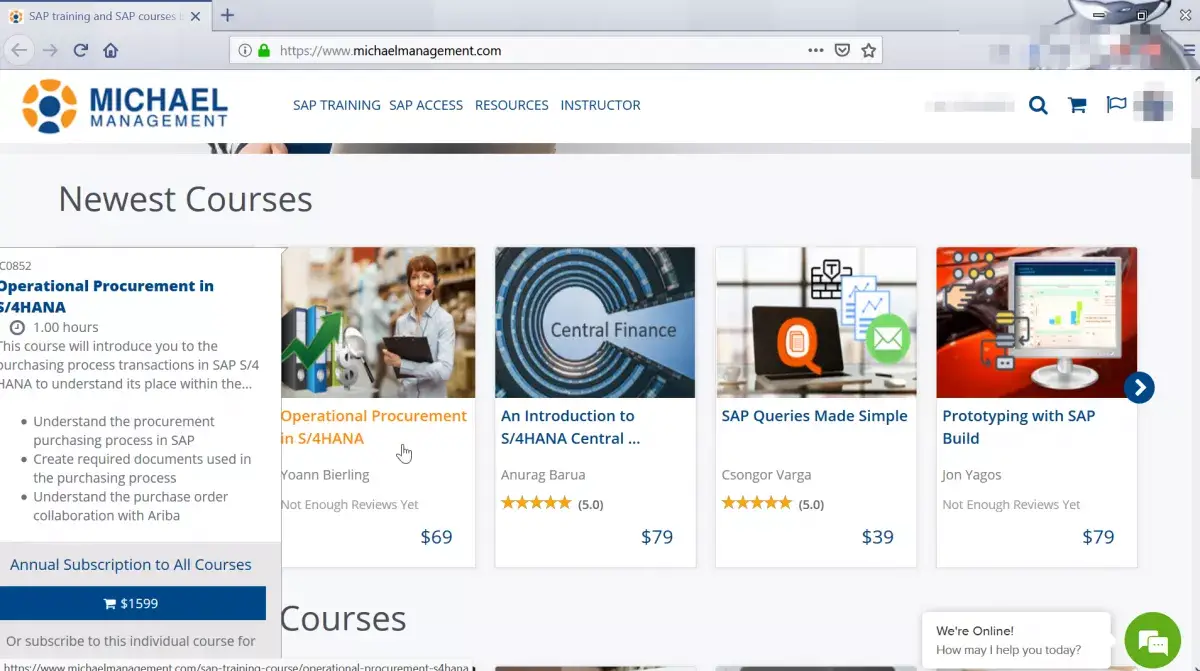Open the live chat bubble icon

(1153, 641)
